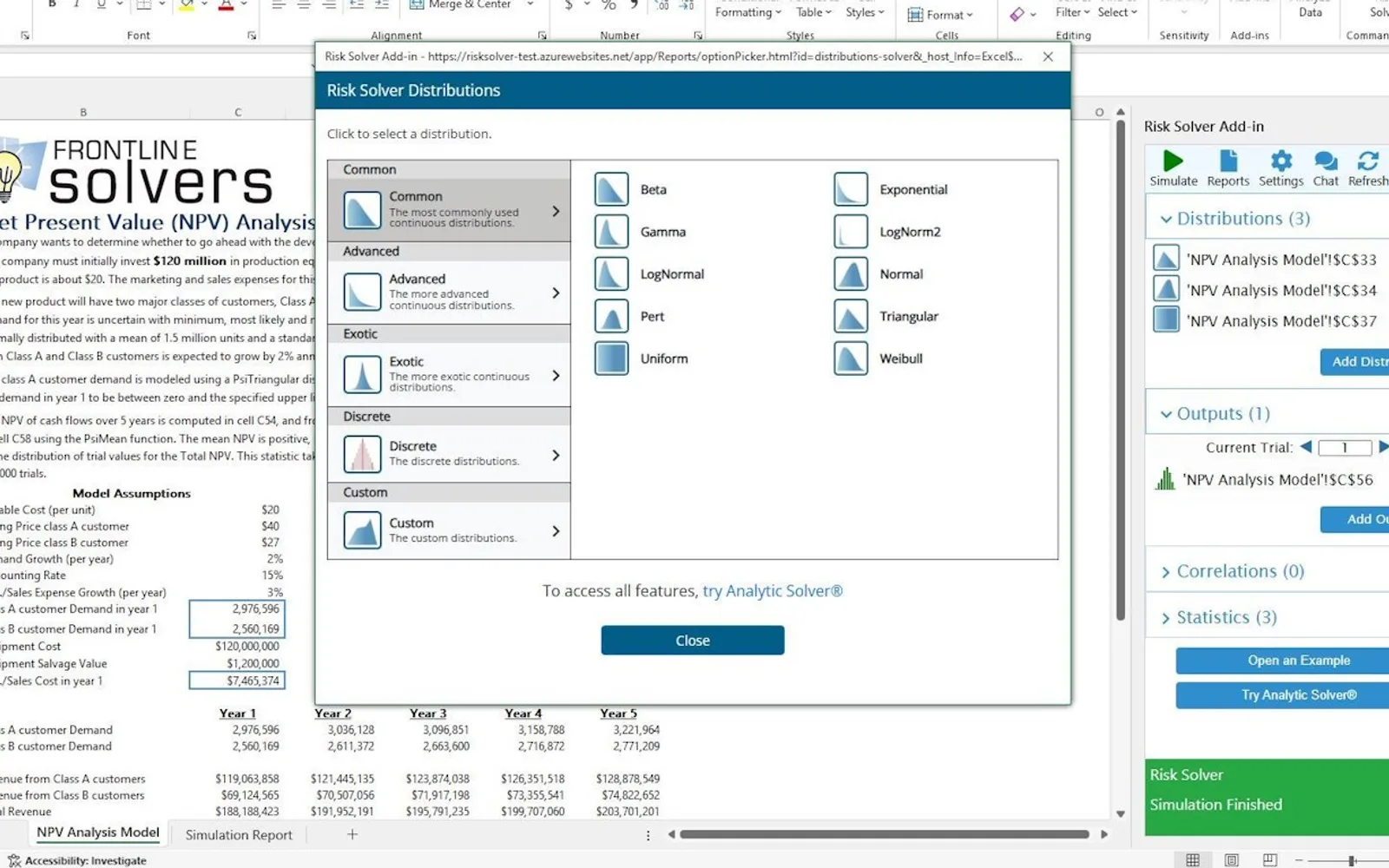Click the $C$56 output chart icon
This screenshot has height=868, width=1389.
click(x=1165, y=479)
